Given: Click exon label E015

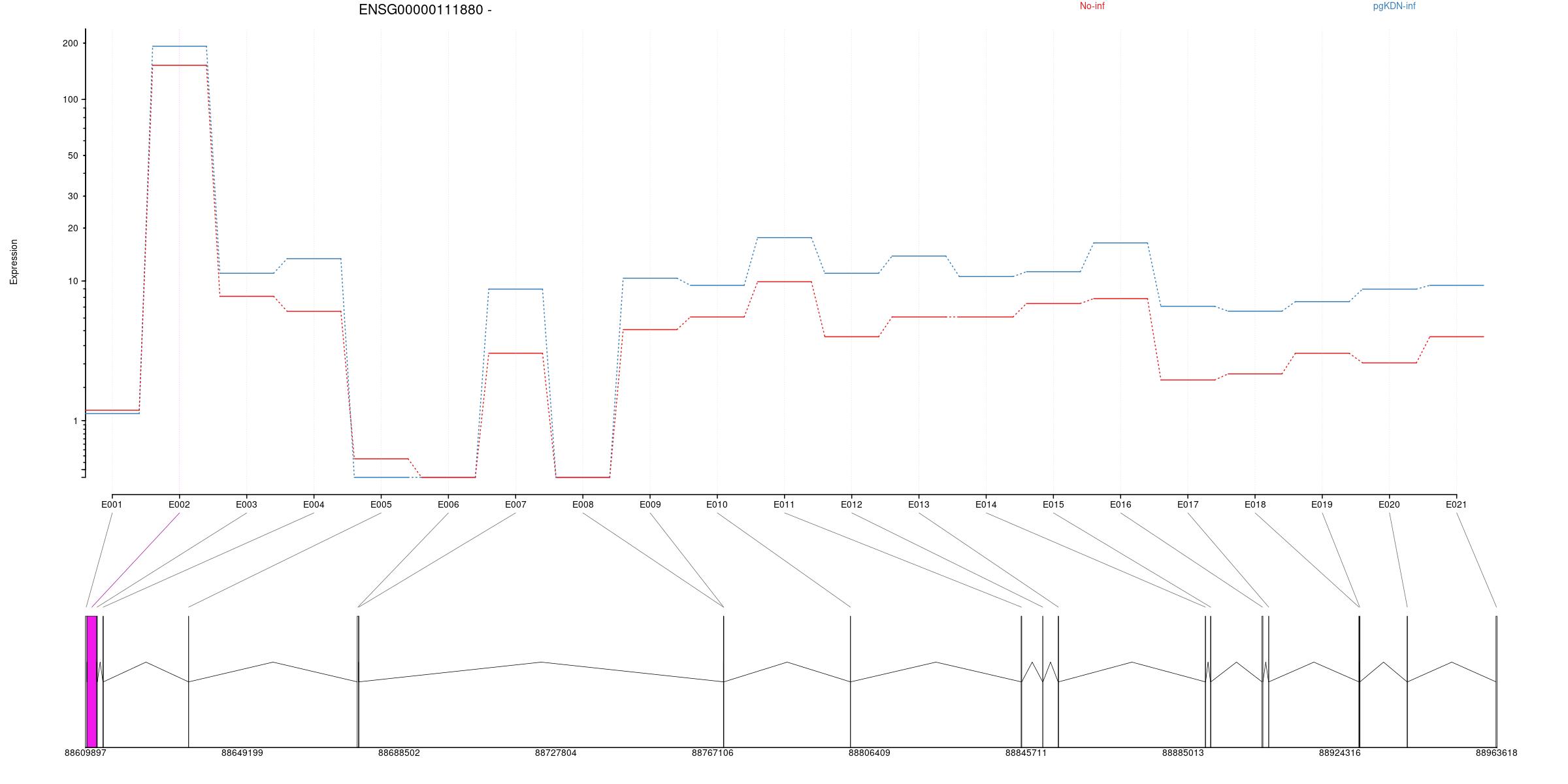Looking at the screenshot, I should pos(1053,504).
